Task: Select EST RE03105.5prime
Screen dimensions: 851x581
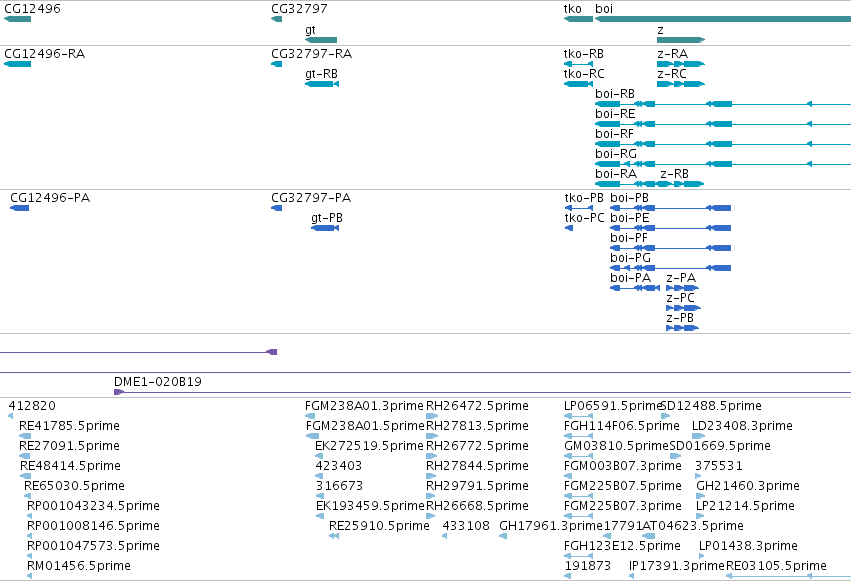Action: pos(789,576)
